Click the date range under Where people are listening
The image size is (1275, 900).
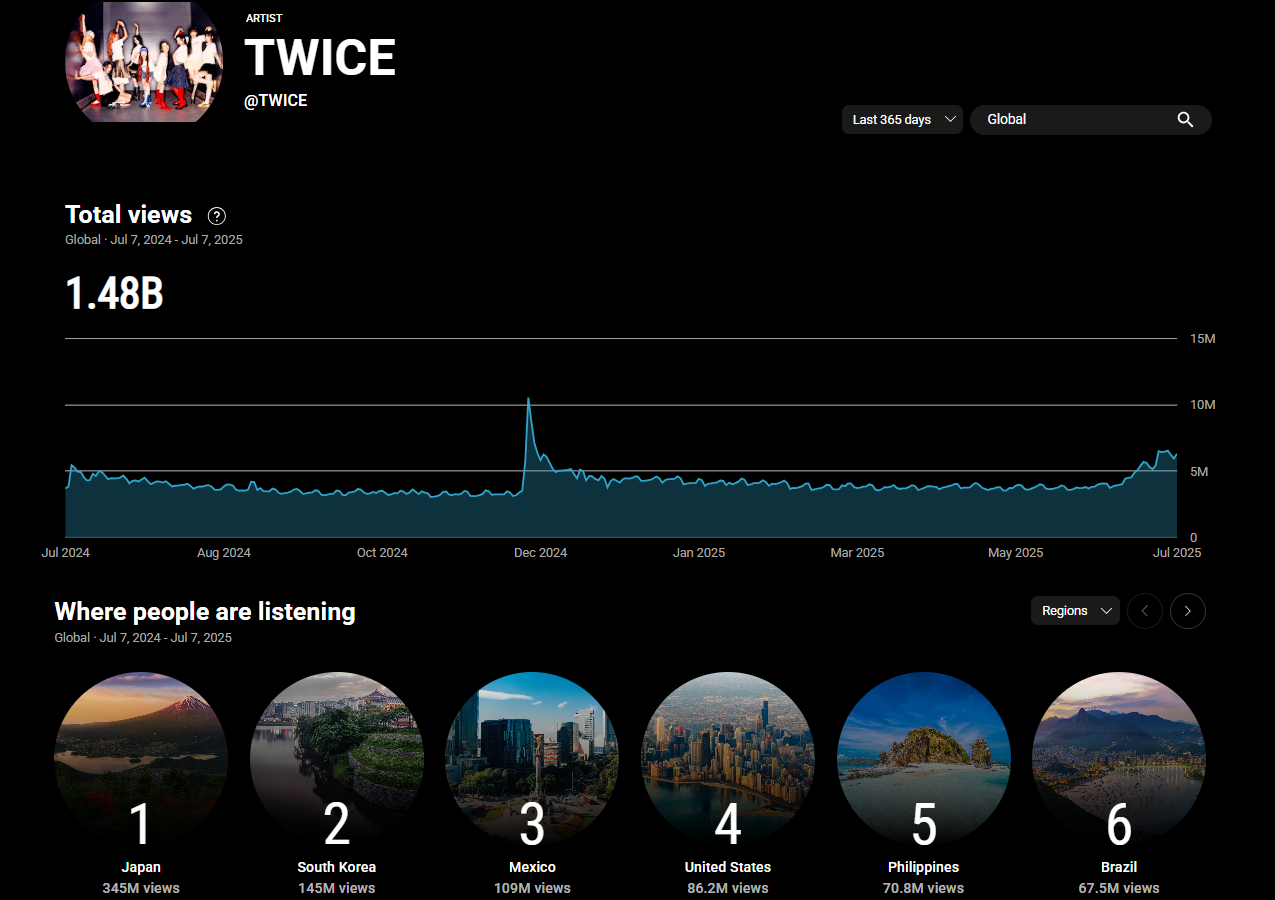[x=143, y=638]
